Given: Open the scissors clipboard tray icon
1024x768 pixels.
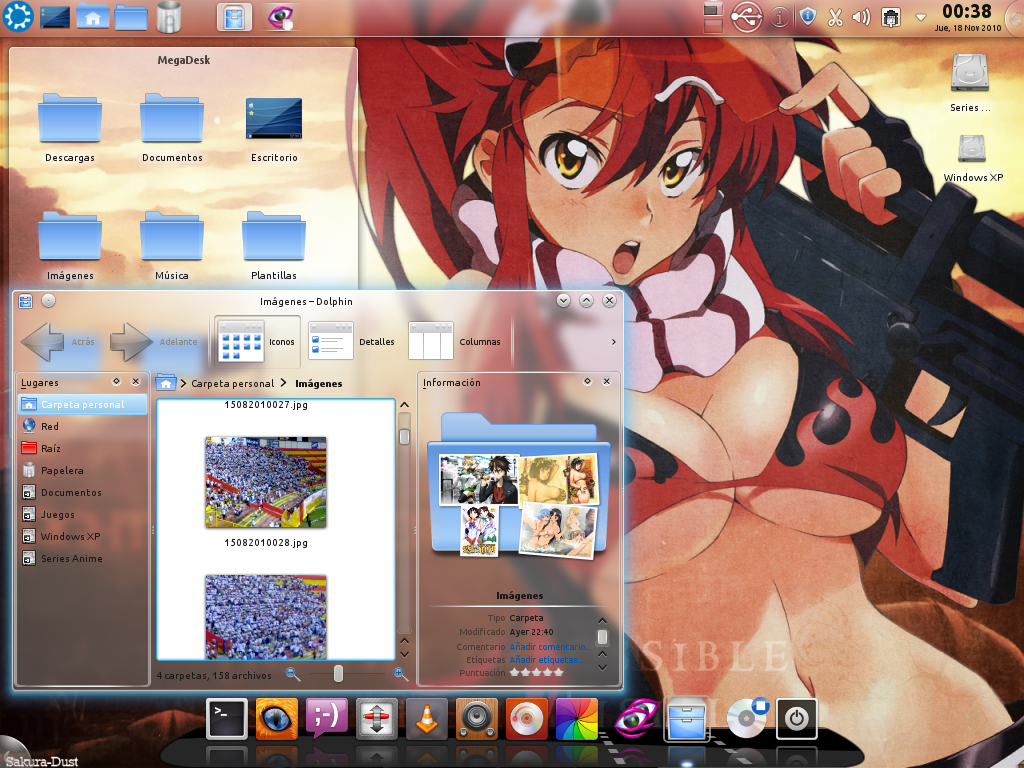Looking at the screenshot, I should 835,17.
